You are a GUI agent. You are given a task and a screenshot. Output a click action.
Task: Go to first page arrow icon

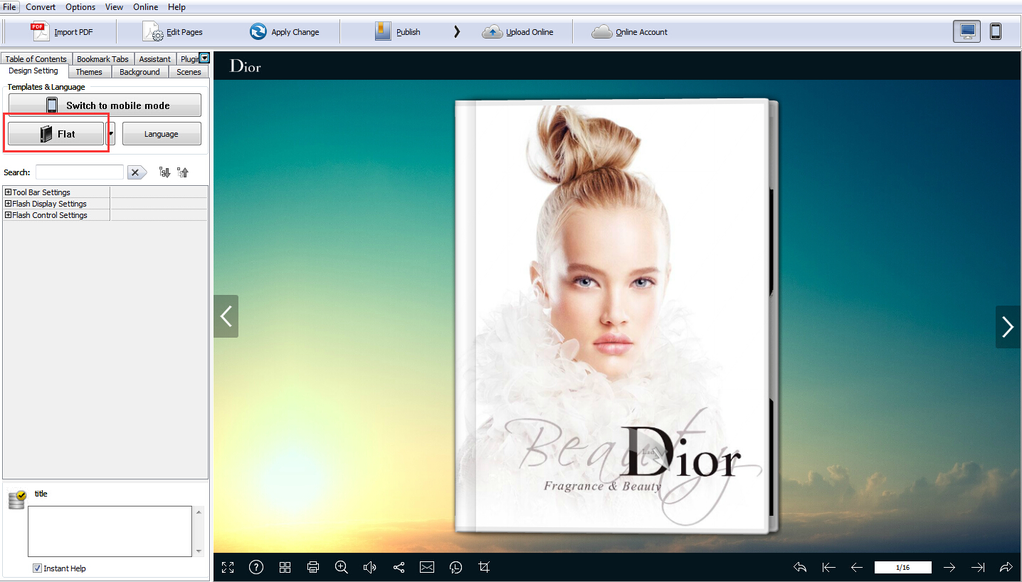(x=828, y=568)
